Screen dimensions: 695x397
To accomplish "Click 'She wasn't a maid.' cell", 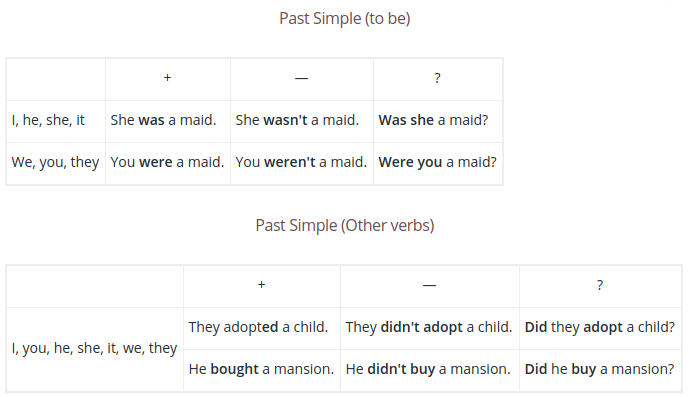I will 301,121.
